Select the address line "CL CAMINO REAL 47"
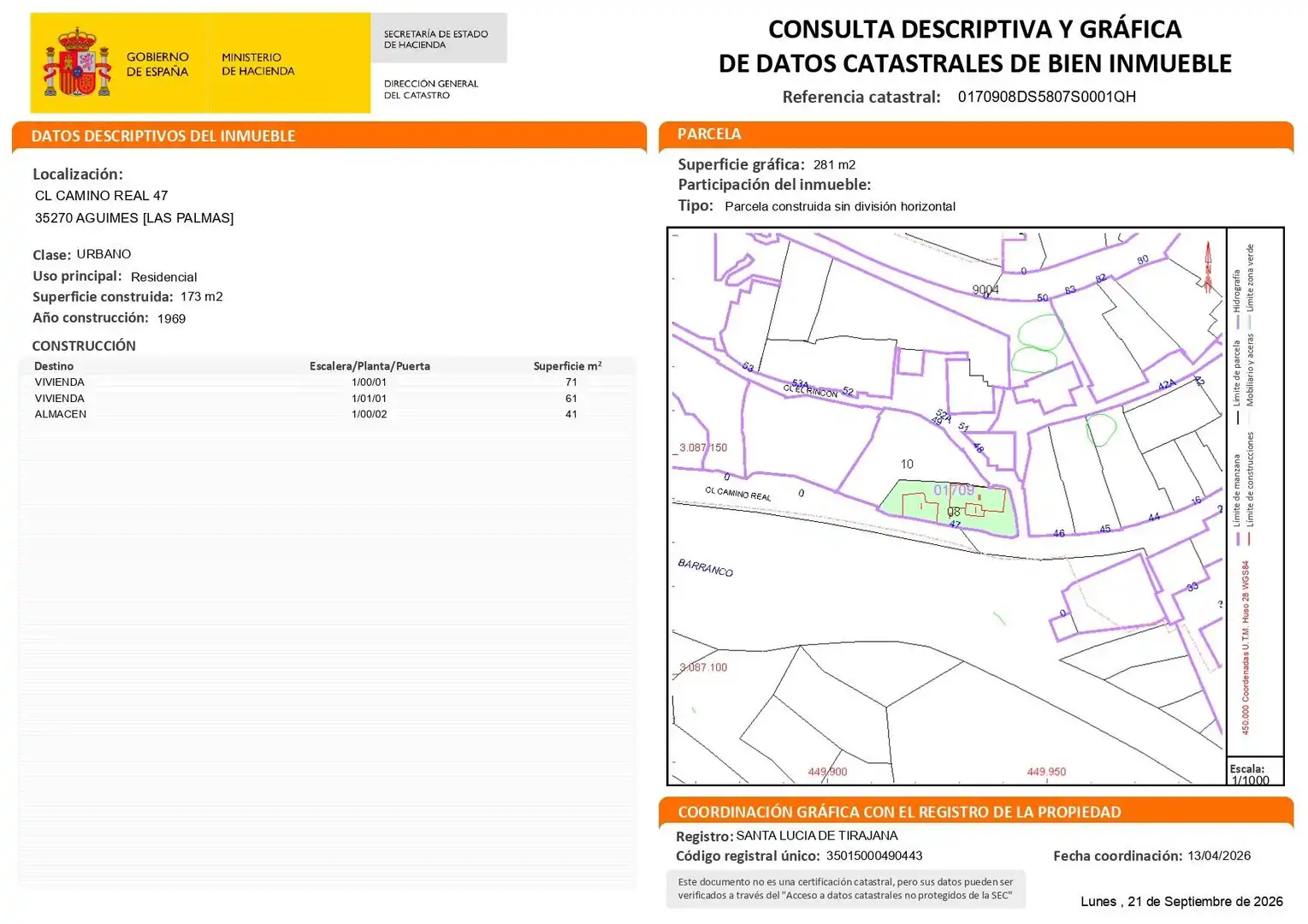Viewport: 1308px width, 924px height. (101, 196)
